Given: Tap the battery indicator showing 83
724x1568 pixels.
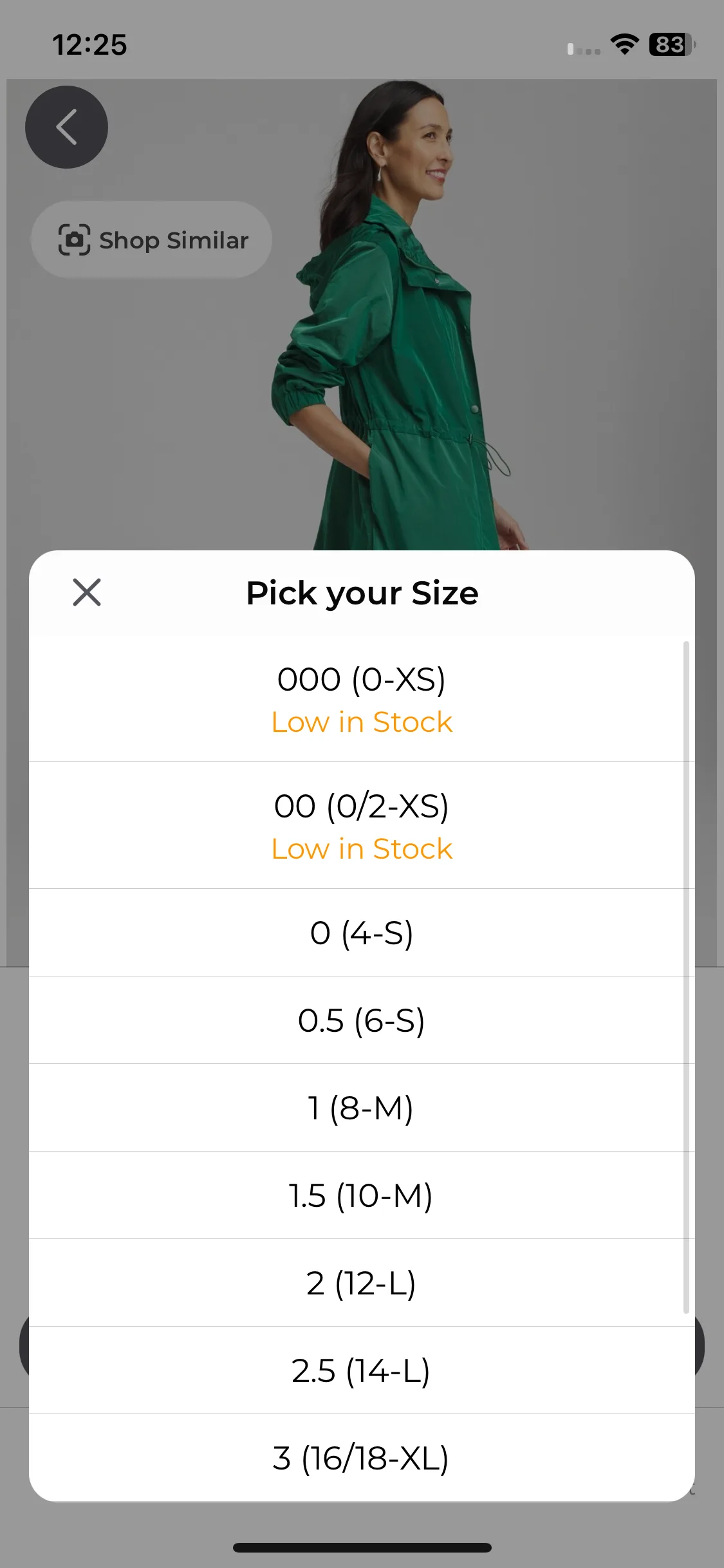Looking at the screenshot, I should (673, 44).
